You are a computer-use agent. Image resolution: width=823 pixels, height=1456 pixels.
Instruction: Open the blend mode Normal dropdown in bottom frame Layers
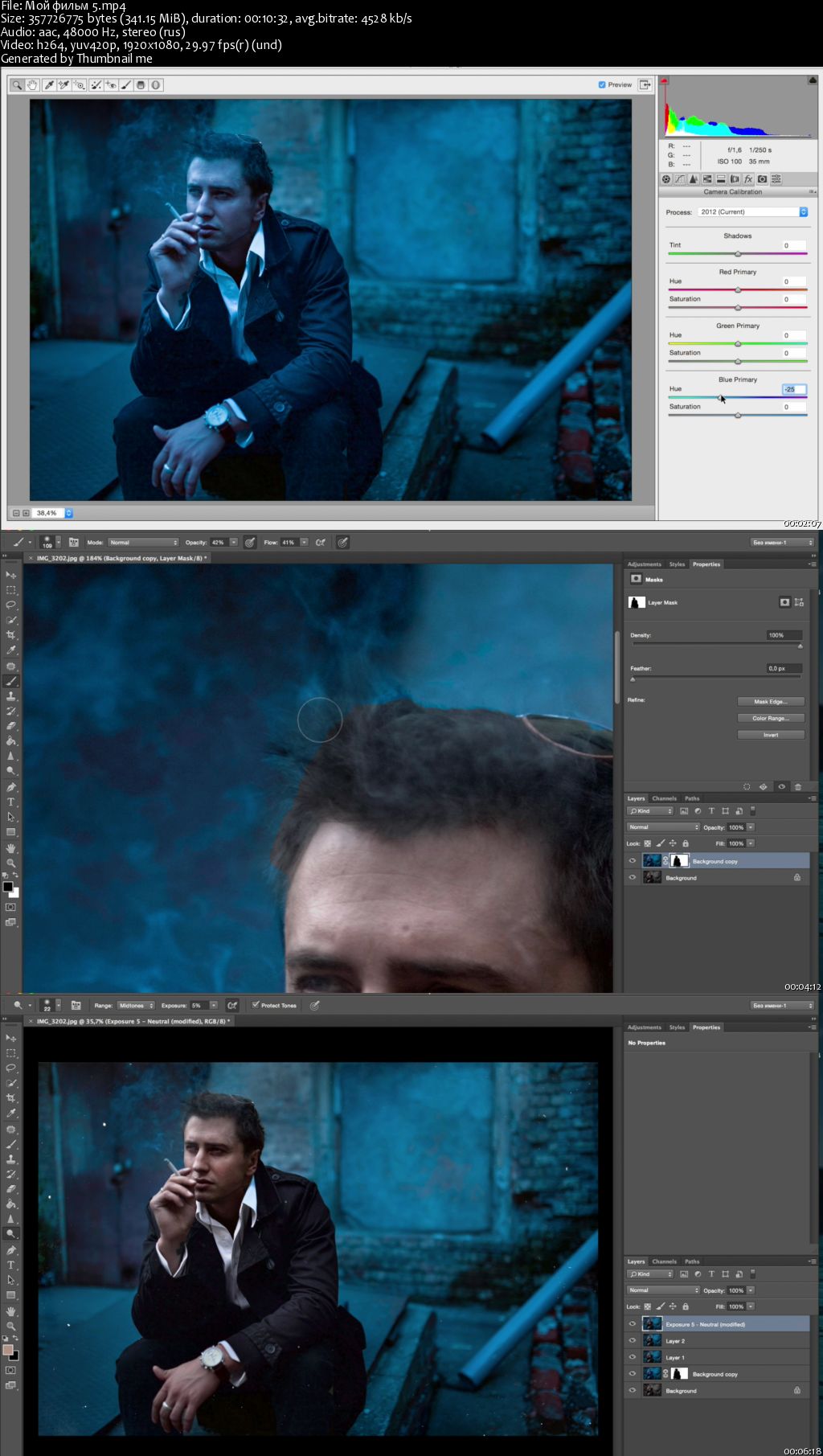(x=663, y=1290)
